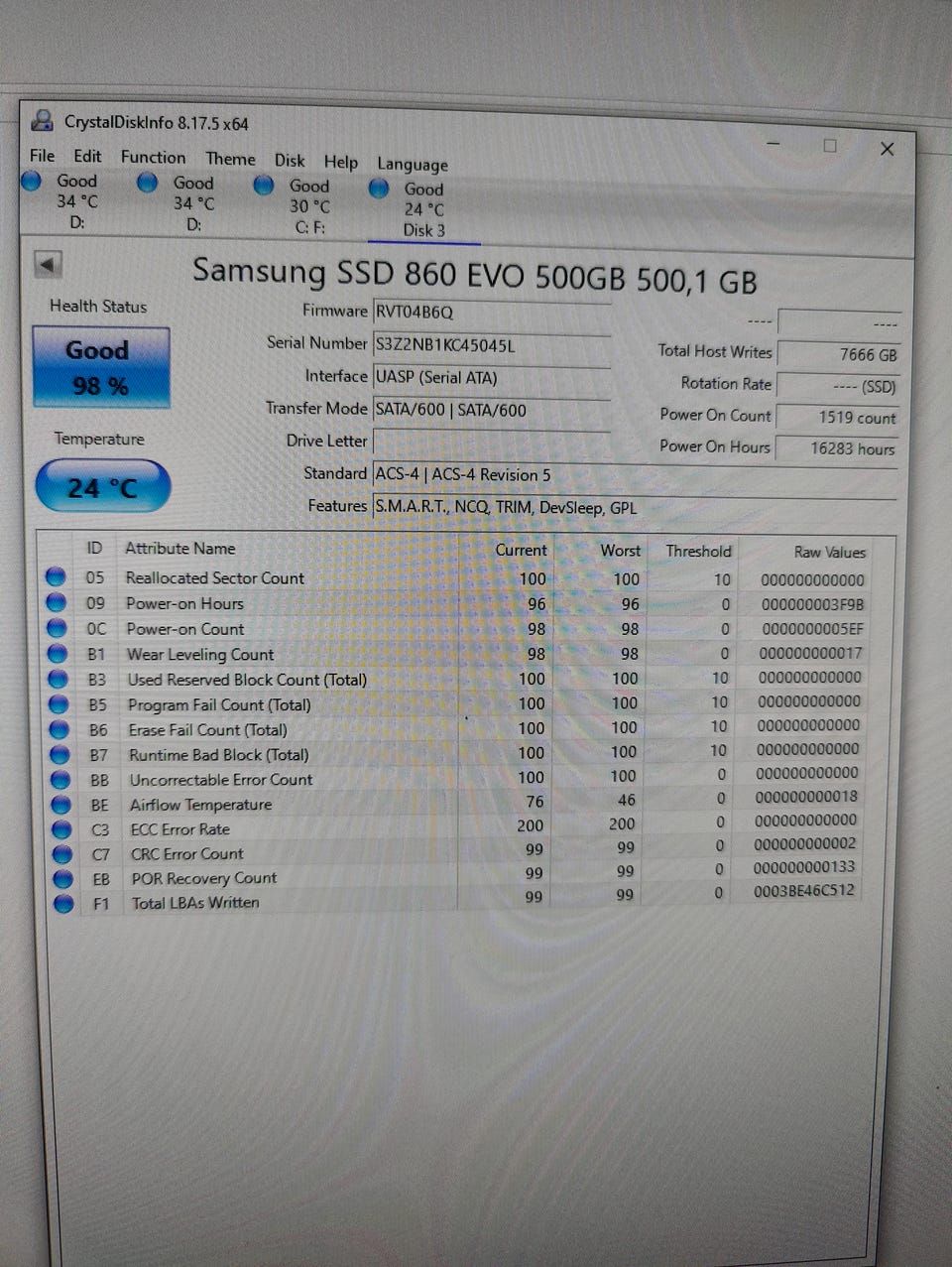
Task: Click status icon for Airflow Temperature
Action: click(61, 805)
